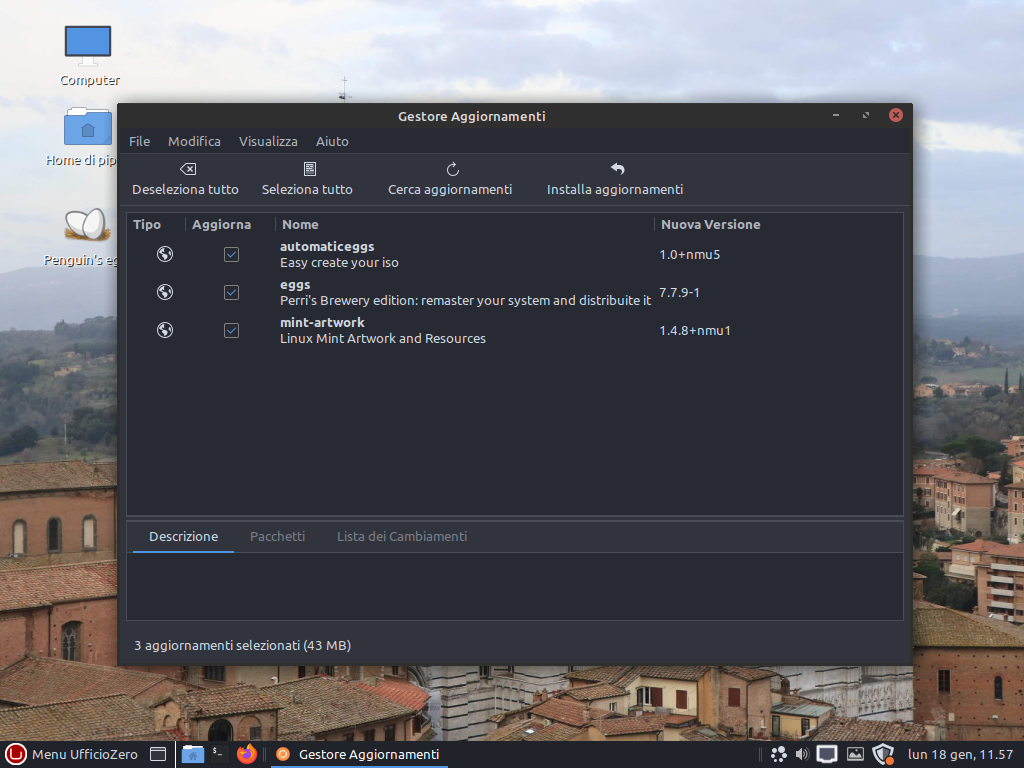Switch to the Pacchetti tab

pyautogui.click(x=277, y=536)
